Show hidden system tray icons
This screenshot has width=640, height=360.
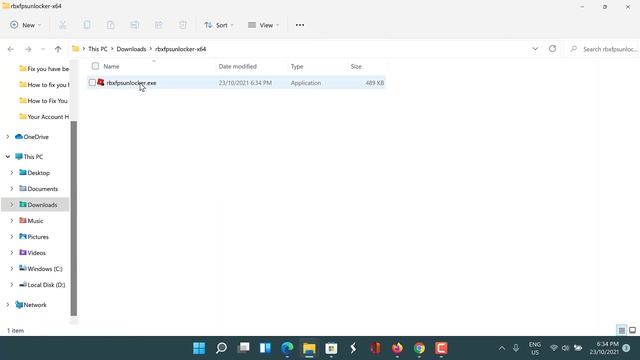pyautogui.click(x=502, y=348)
